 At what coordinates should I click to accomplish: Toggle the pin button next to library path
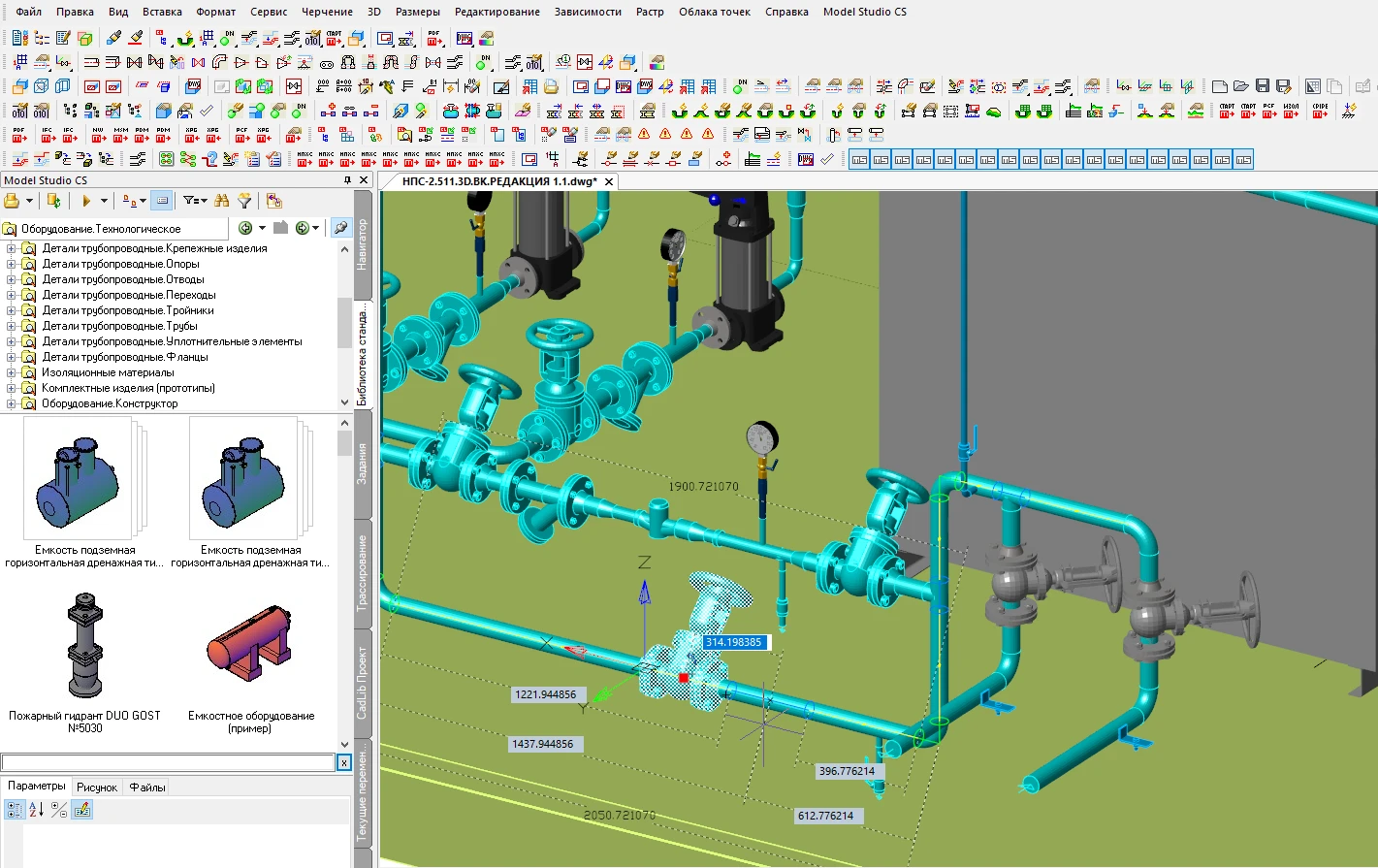tap(340, 228)
